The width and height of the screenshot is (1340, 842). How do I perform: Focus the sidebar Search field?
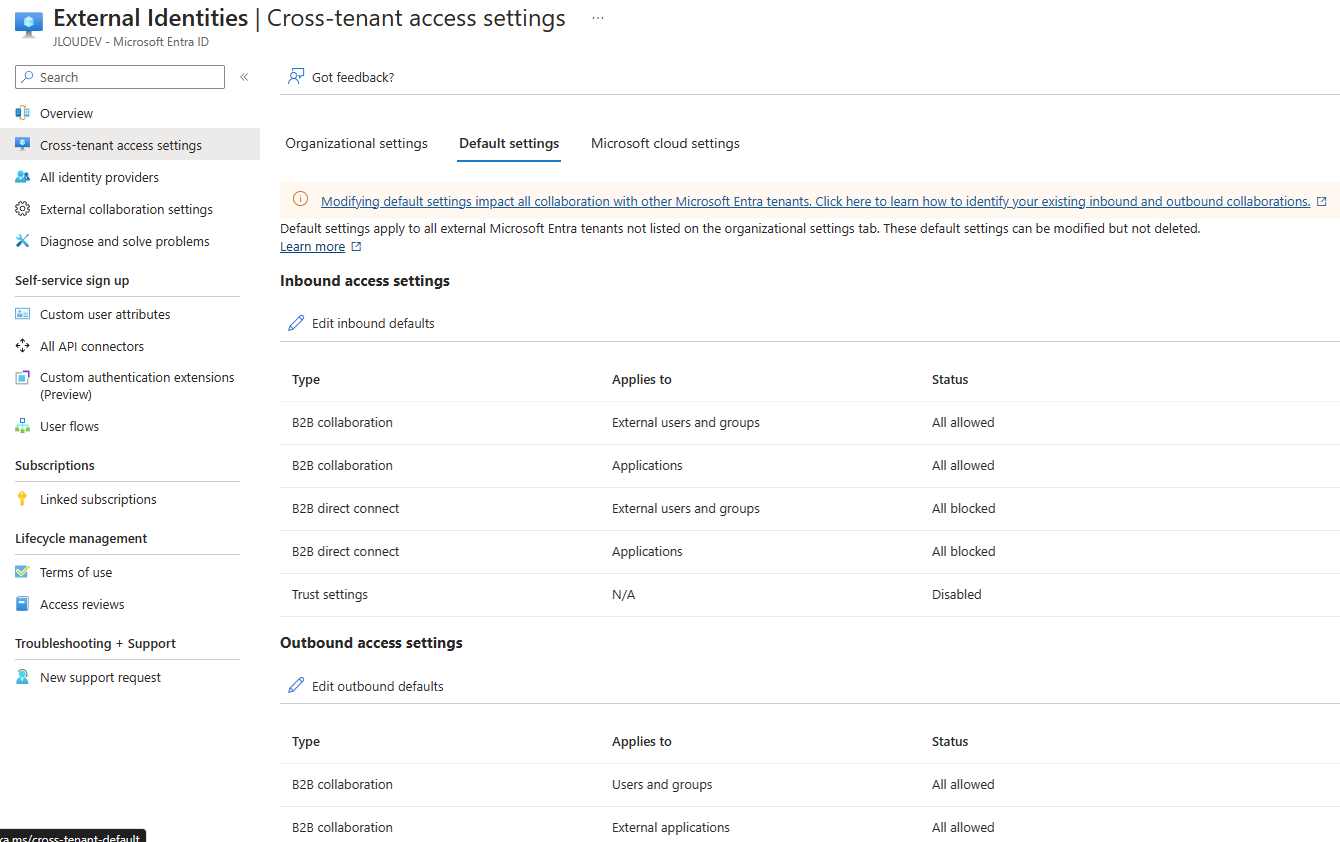pos(120,77)
